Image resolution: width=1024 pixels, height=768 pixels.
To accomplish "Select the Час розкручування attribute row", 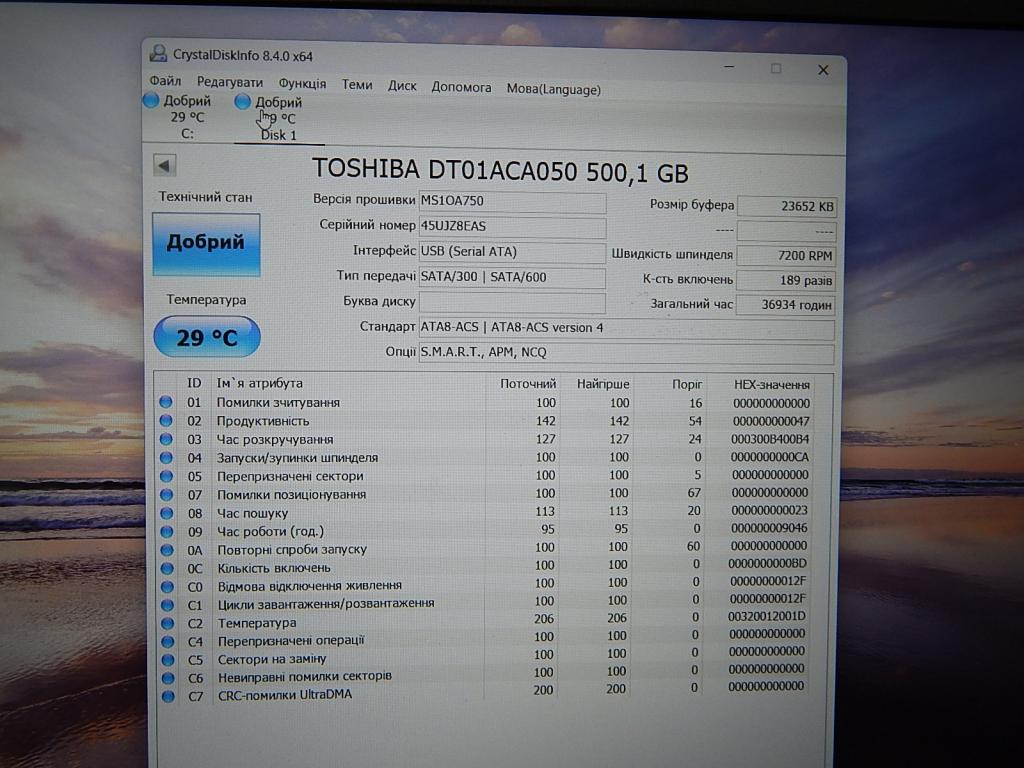I will point(485,440).
